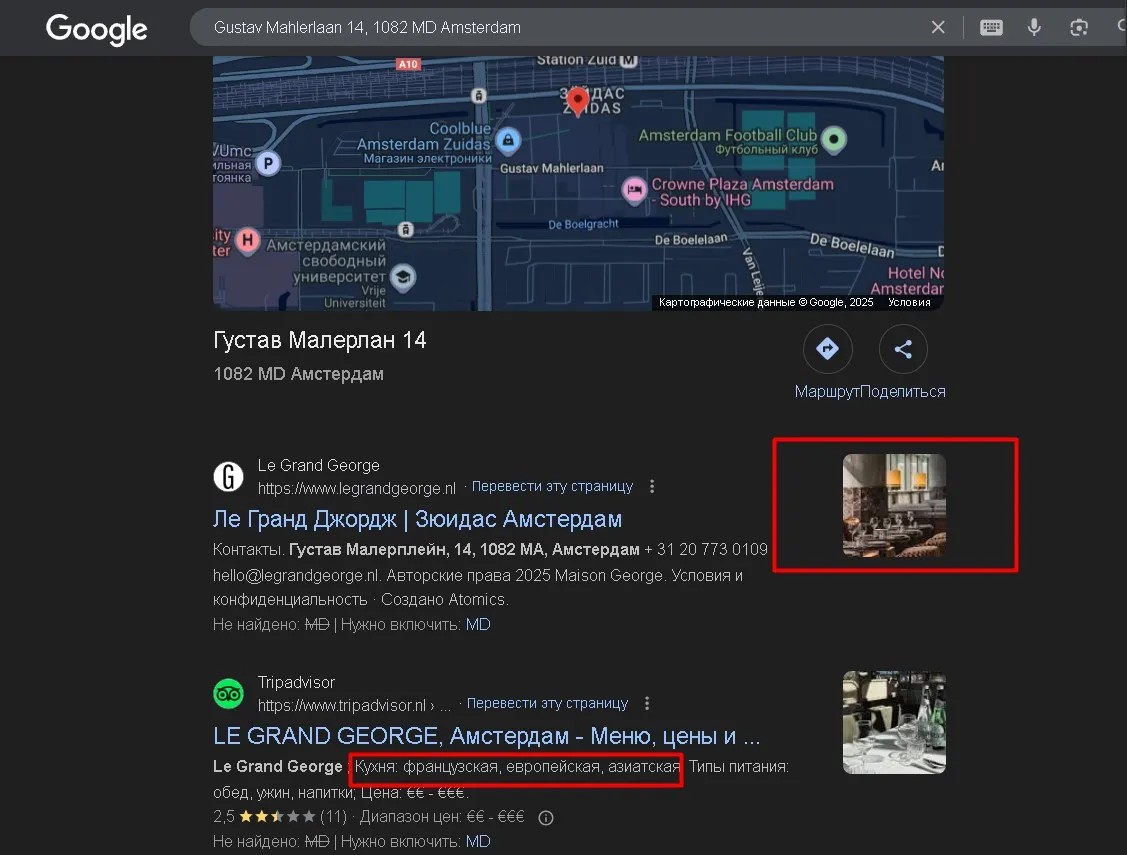
Task: Open Le Grand George restaurant thumbnail image
Action: [x=894, y=505]
